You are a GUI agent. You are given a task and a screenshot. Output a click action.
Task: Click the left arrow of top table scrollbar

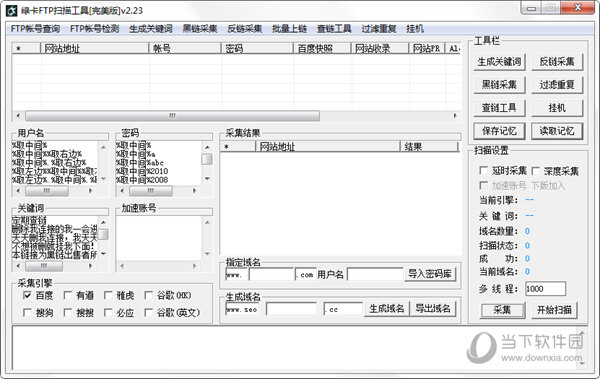[18, 116]
